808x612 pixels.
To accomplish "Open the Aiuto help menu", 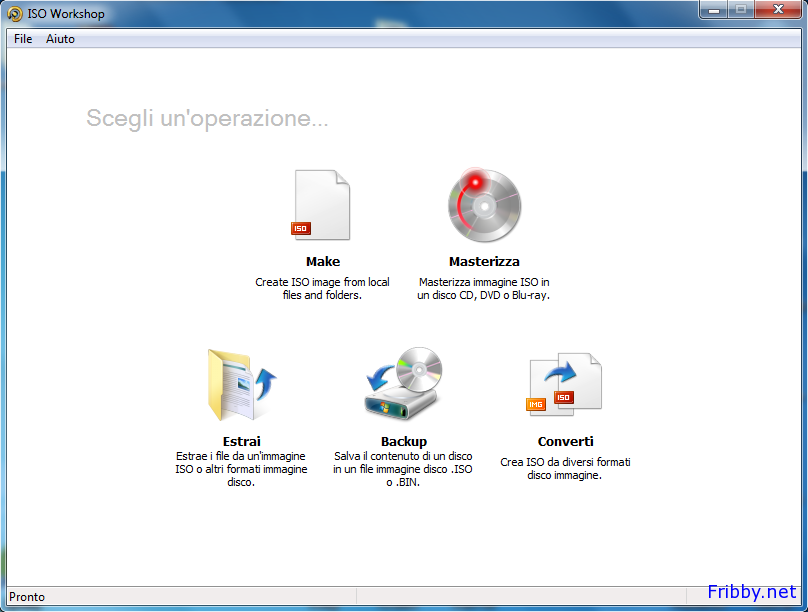I will (60, 39).
